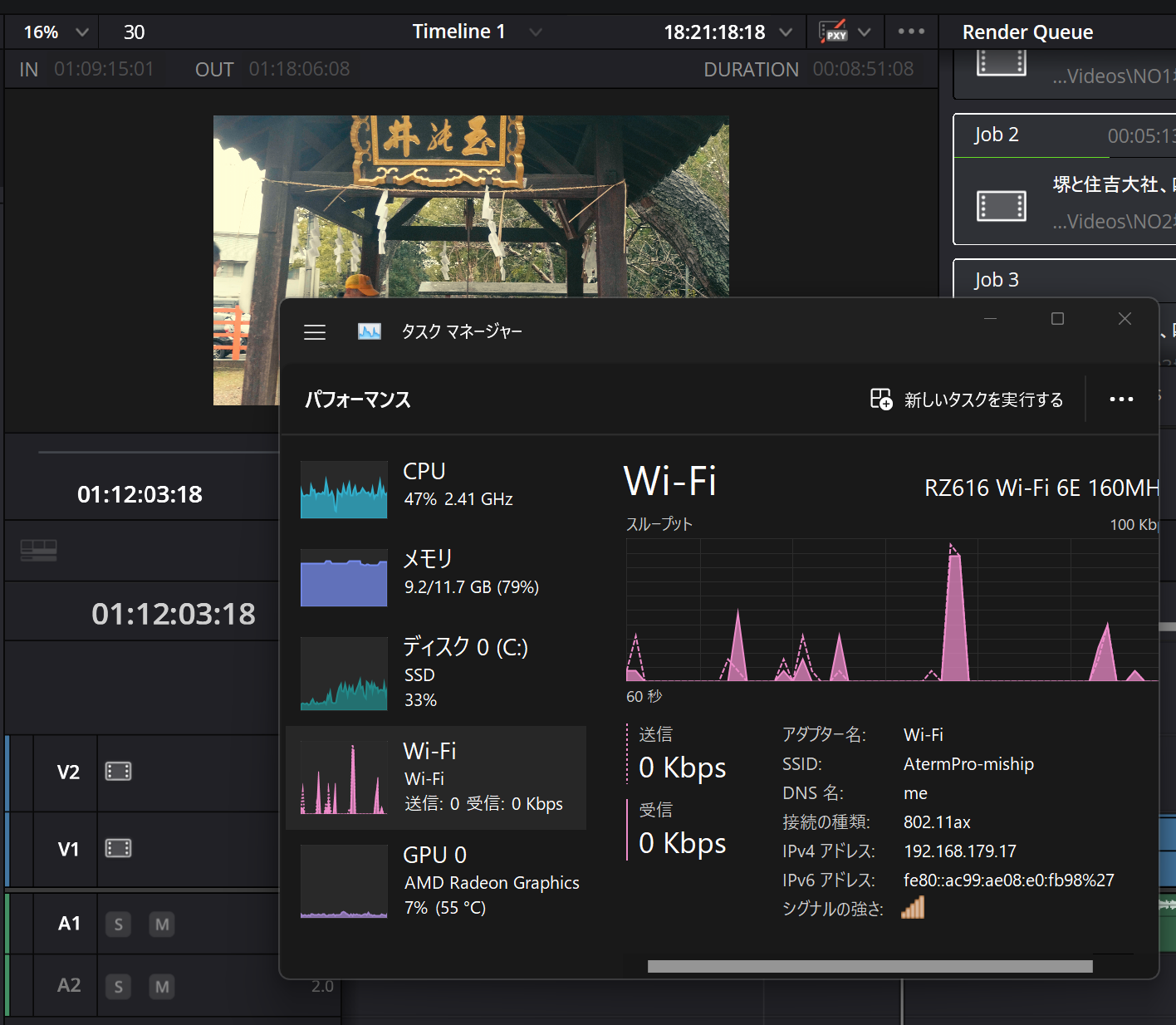The image size is (1176, 1025).
Task: Open the timecode display dropdown arrow
Action: pyautogui.click(x=785, y=32)
